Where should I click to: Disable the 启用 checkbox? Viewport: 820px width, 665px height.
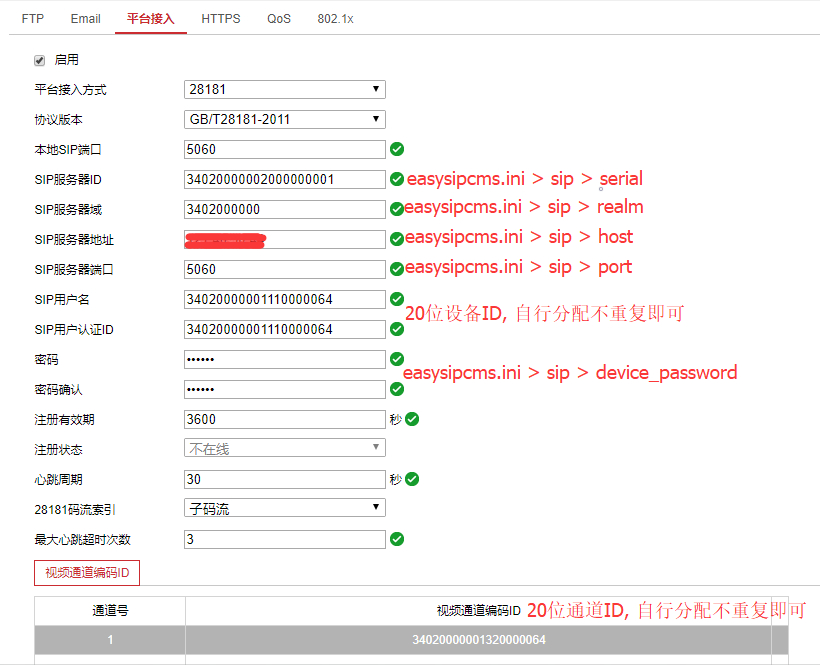[x=38, y=60]
